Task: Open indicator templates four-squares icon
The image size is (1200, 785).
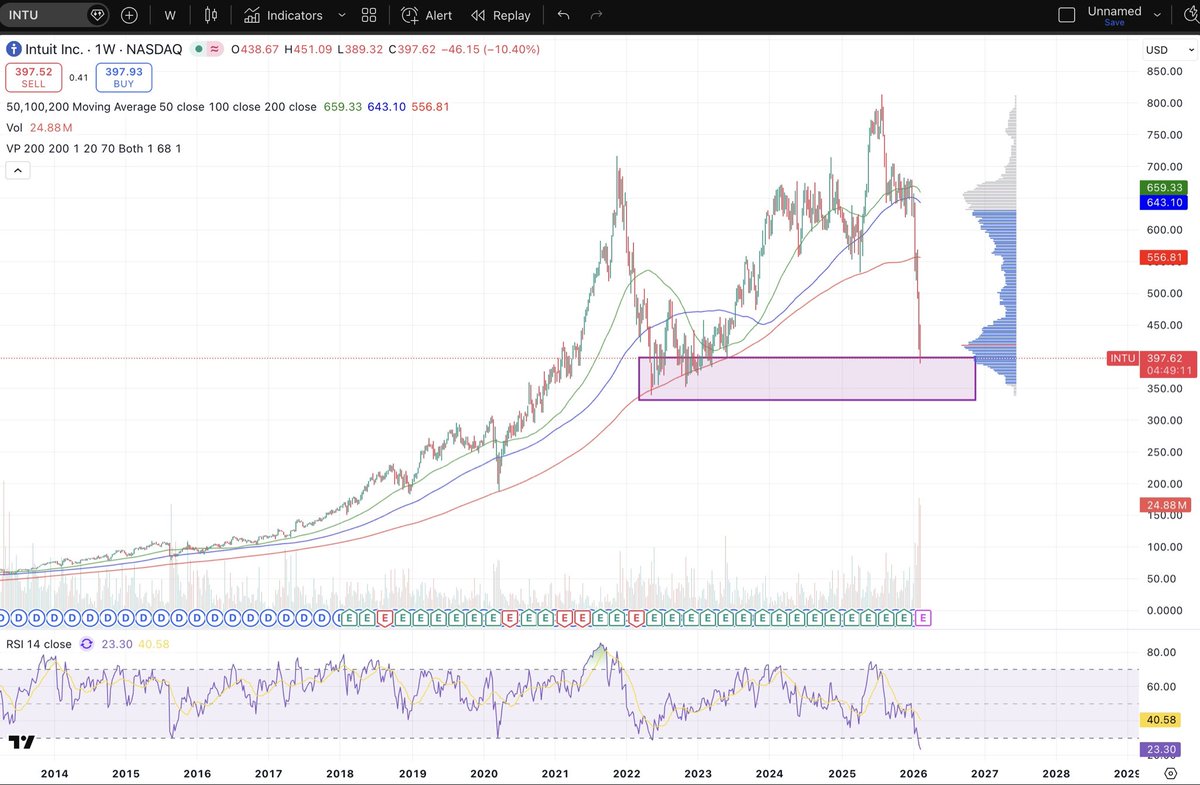Action: [x=369, y=15]
